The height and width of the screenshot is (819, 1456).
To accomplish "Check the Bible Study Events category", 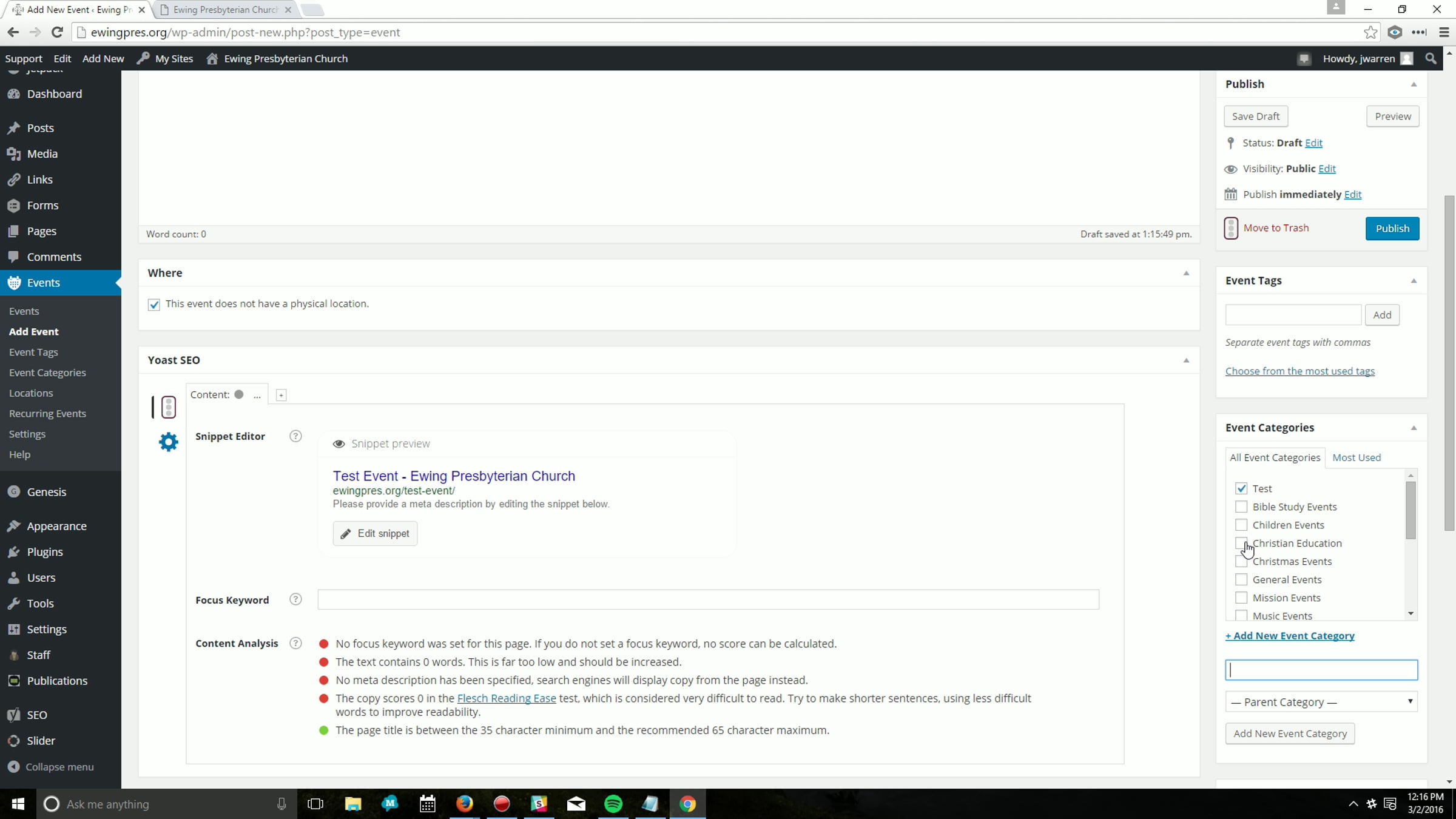I will pos(1241,507).
